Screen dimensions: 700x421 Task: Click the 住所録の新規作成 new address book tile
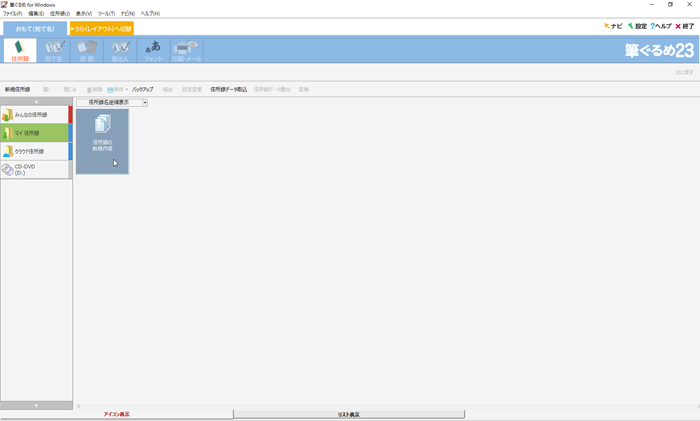(x=102, y=142)
